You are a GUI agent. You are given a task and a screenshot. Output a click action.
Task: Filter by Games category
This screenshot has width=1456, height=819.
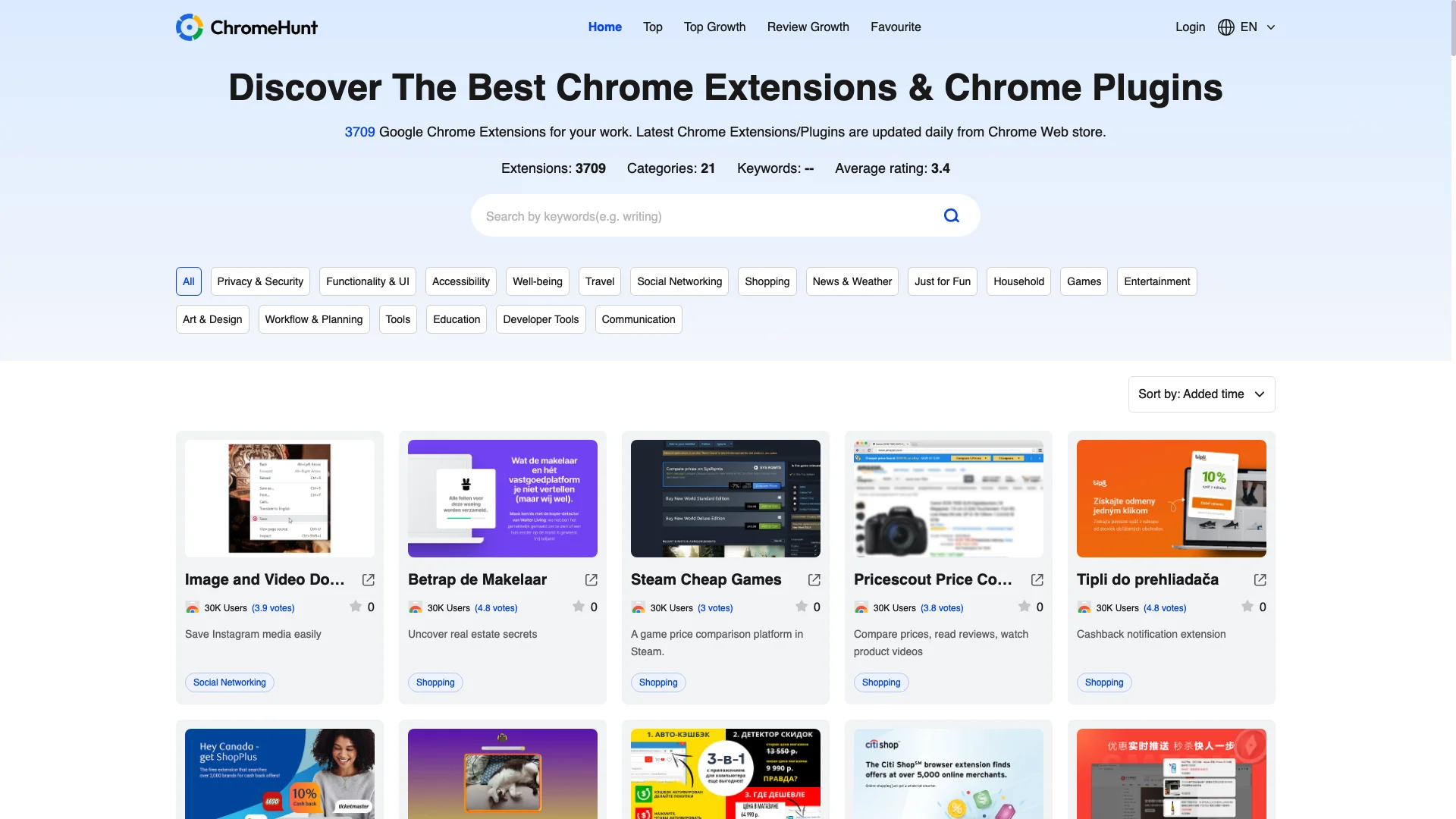click(1084, 281)
